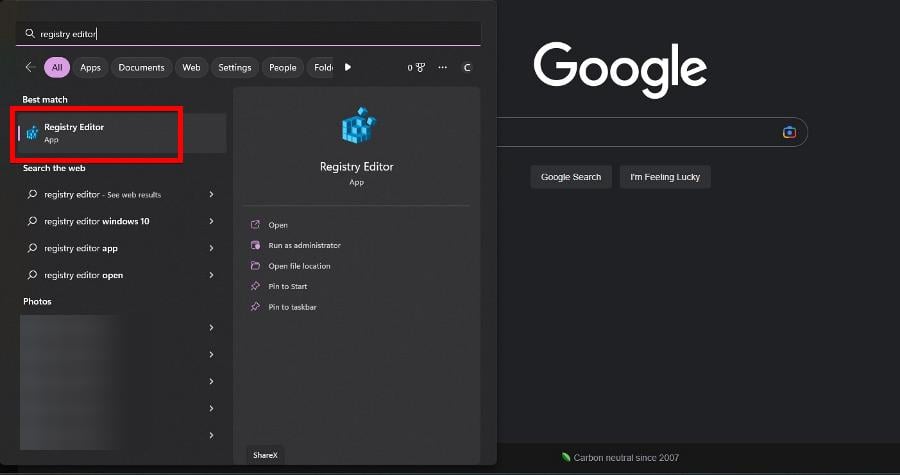Expand the fourth Photos result arrow
Viewport: 900px width, 475px height.
(x=211, y=408)
